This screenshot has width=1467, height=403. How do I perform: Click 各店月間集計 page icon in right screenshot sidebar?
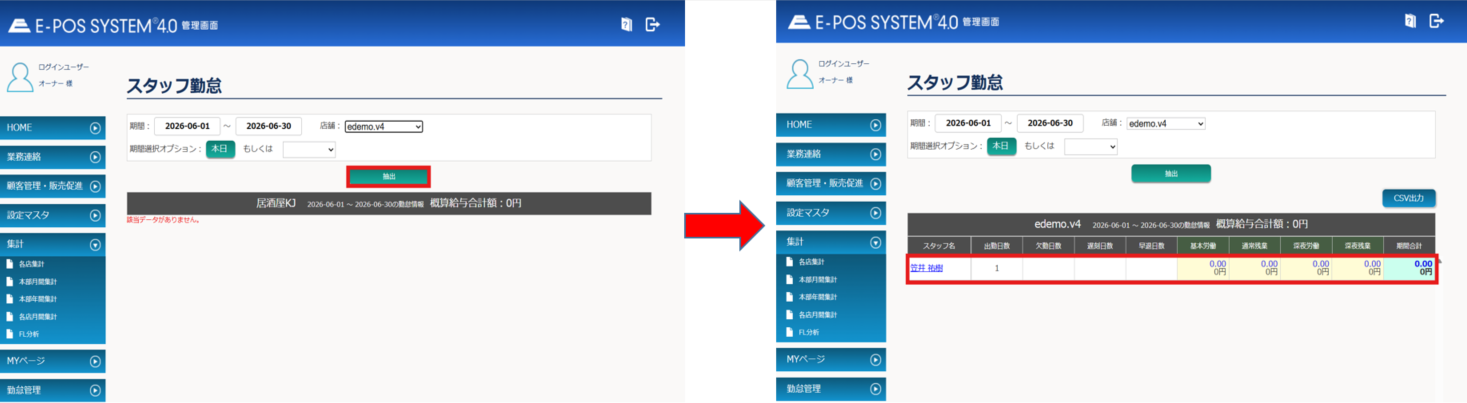pos(790,314)
